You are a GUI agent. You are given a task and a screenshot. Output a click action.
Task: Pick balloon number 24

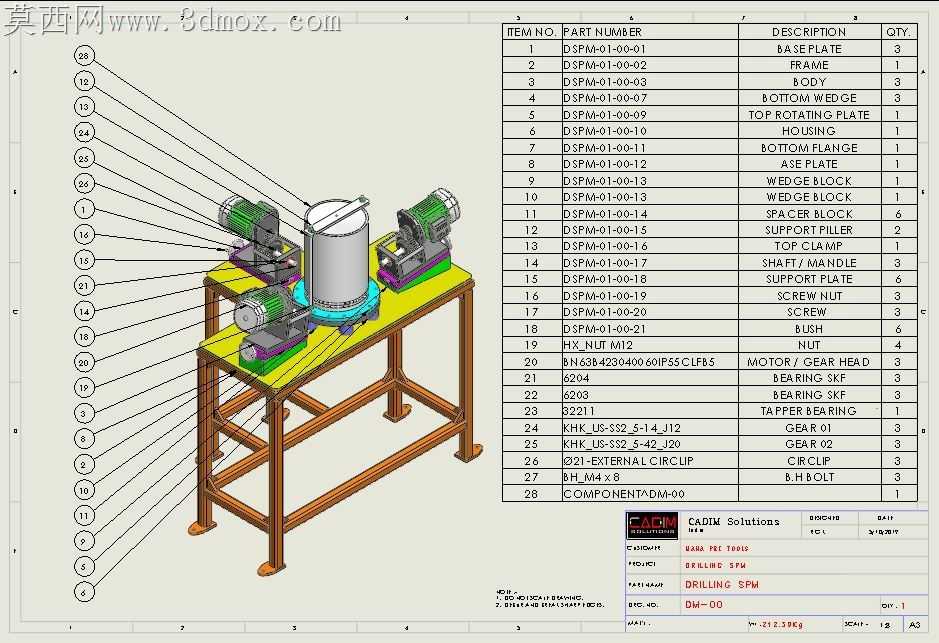(84, 132)
